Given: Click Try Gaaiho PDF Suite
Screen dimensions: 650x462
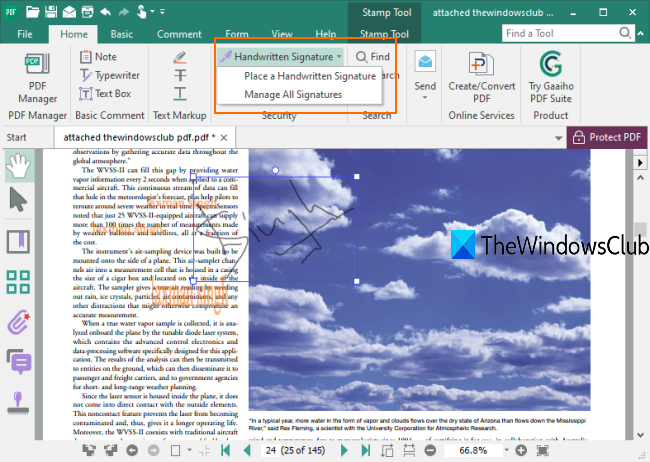Looking at the screenshot, I should pos(551,77).
